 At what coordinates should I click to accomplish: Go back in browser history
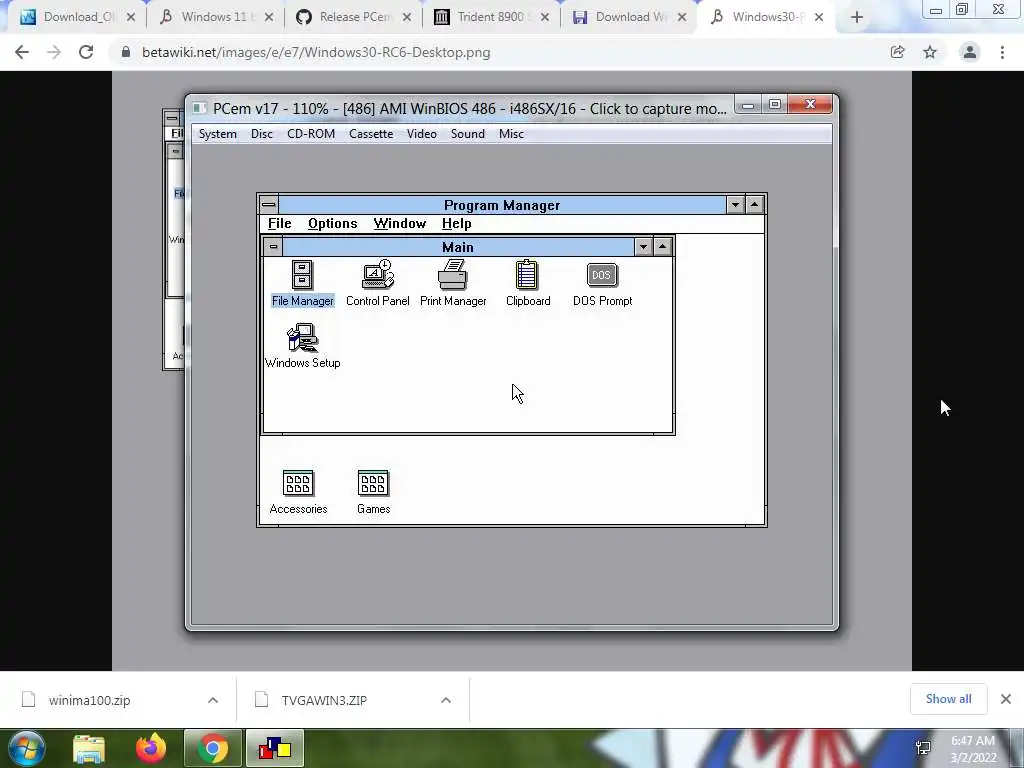point(22,52)
